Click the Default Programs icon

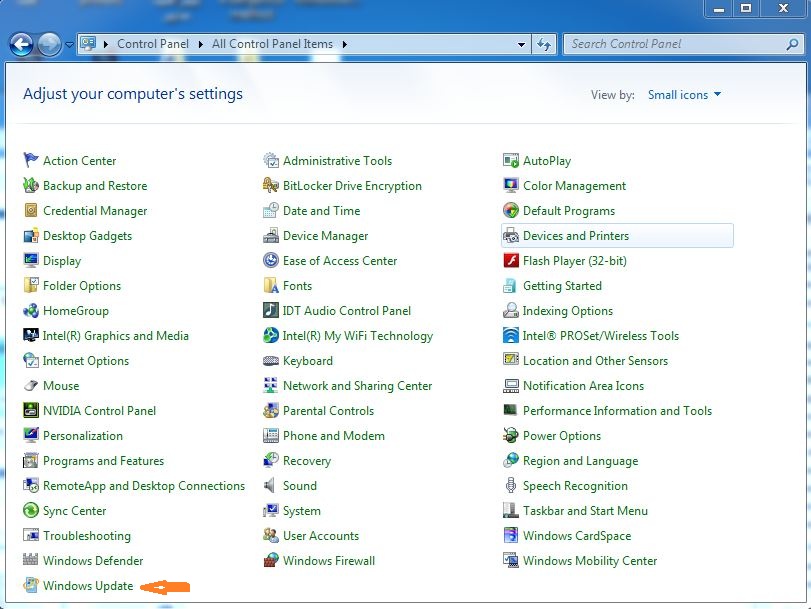pyautogui.click(x=510, y=210)
